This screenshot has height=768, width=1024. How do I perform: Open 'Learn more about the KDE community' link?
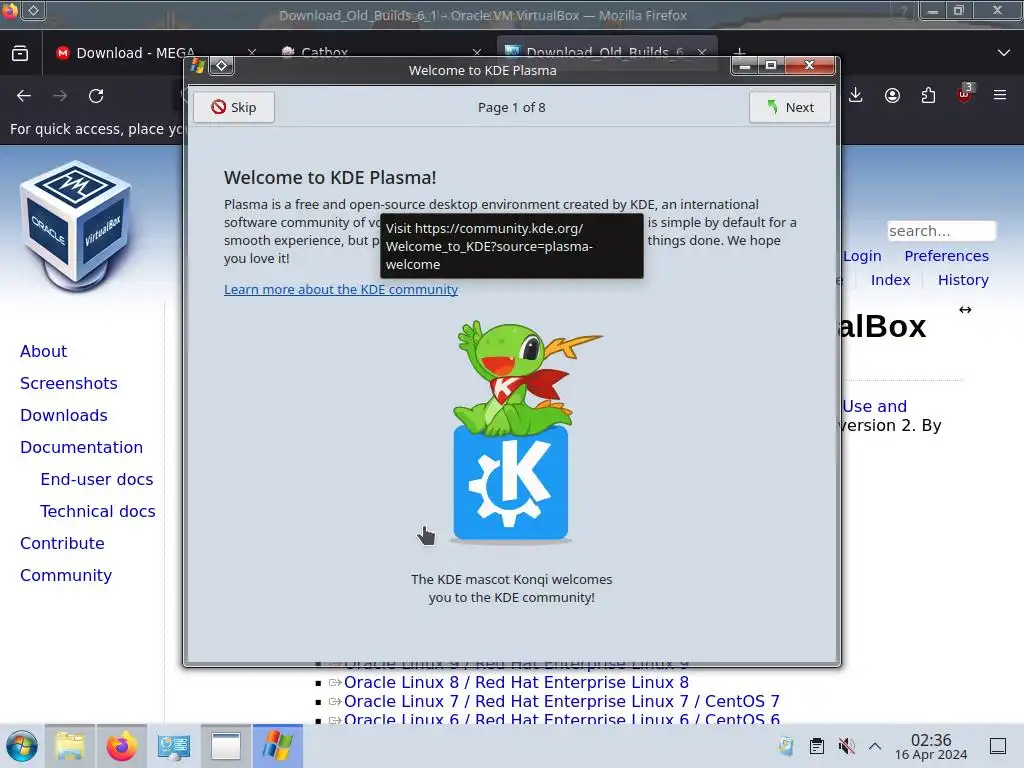coord(341,289)
